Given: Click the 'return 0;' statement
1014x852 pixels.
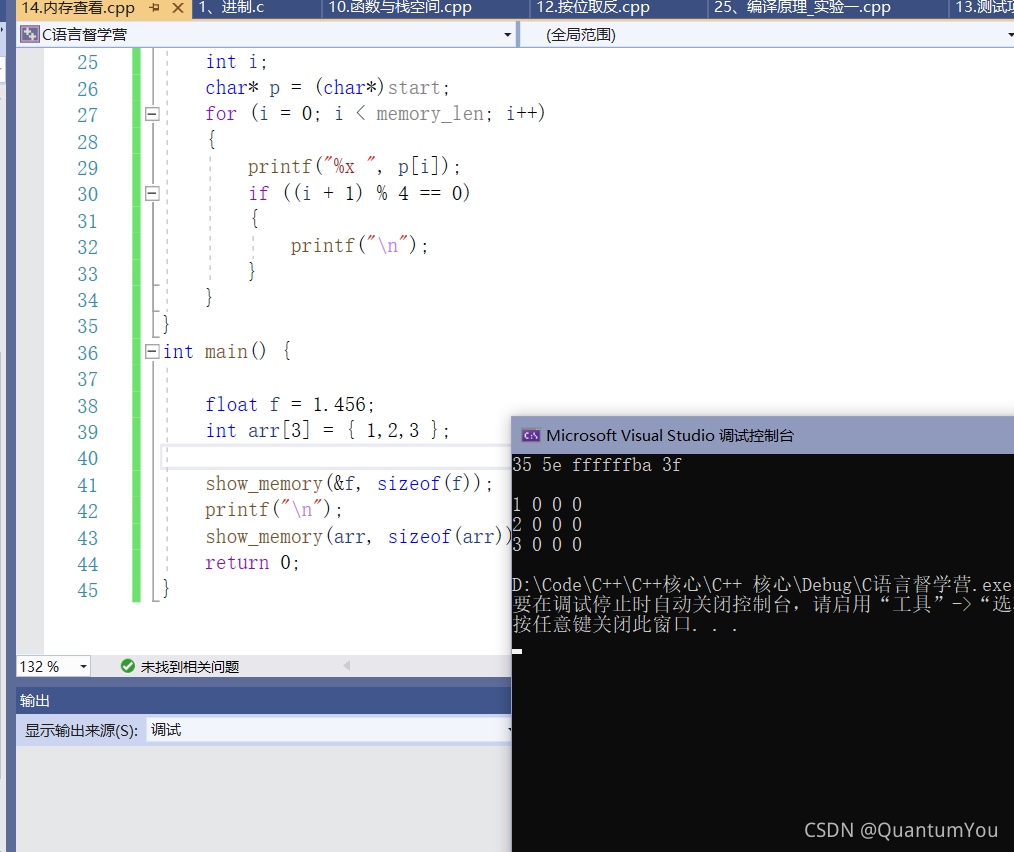Looking at the screenshot, I should pyautogui.click(x=252, y=563).
